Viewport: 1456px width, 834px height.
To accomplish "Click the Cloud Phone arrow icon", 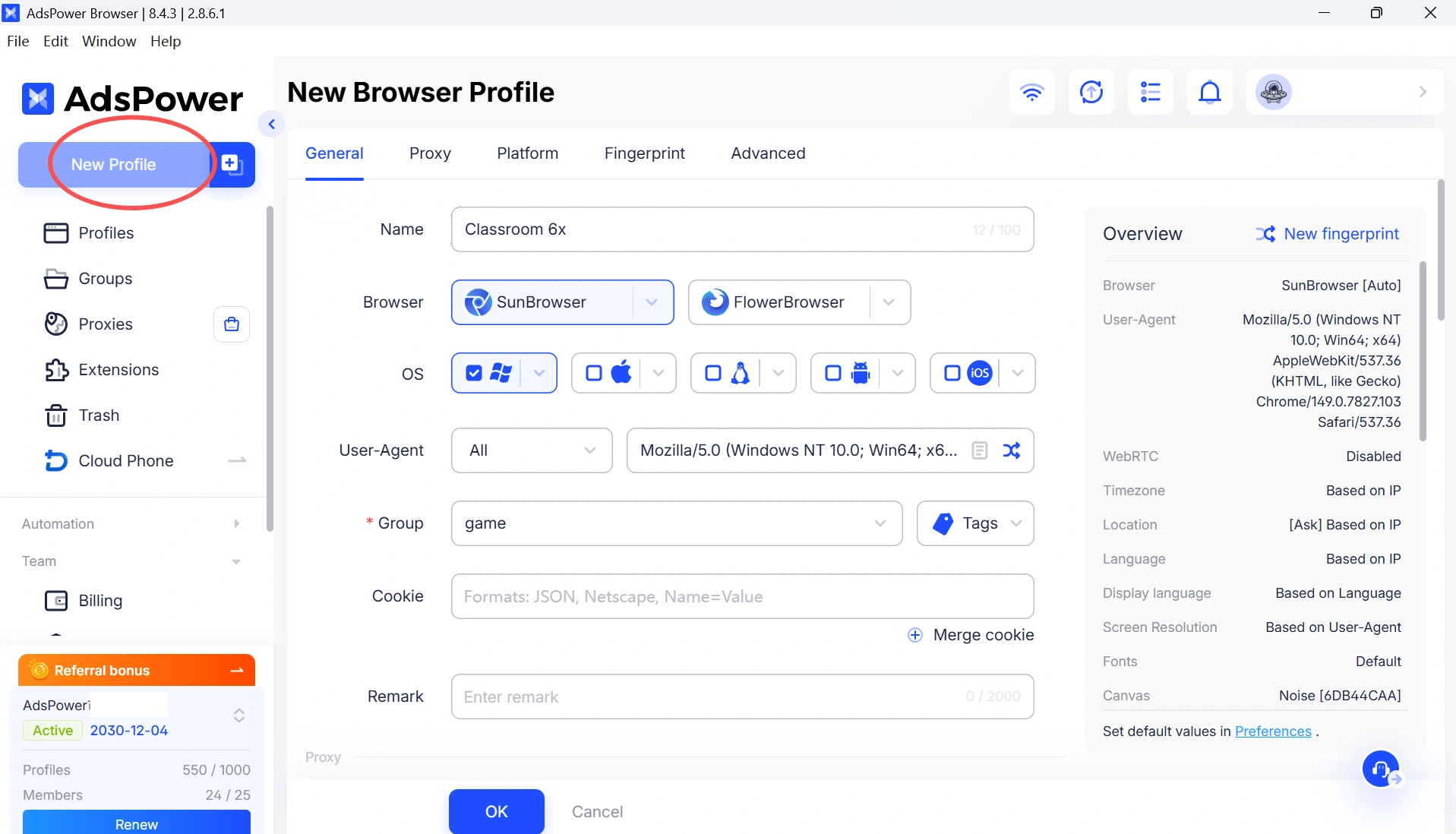I will click(x=237, y=460).
